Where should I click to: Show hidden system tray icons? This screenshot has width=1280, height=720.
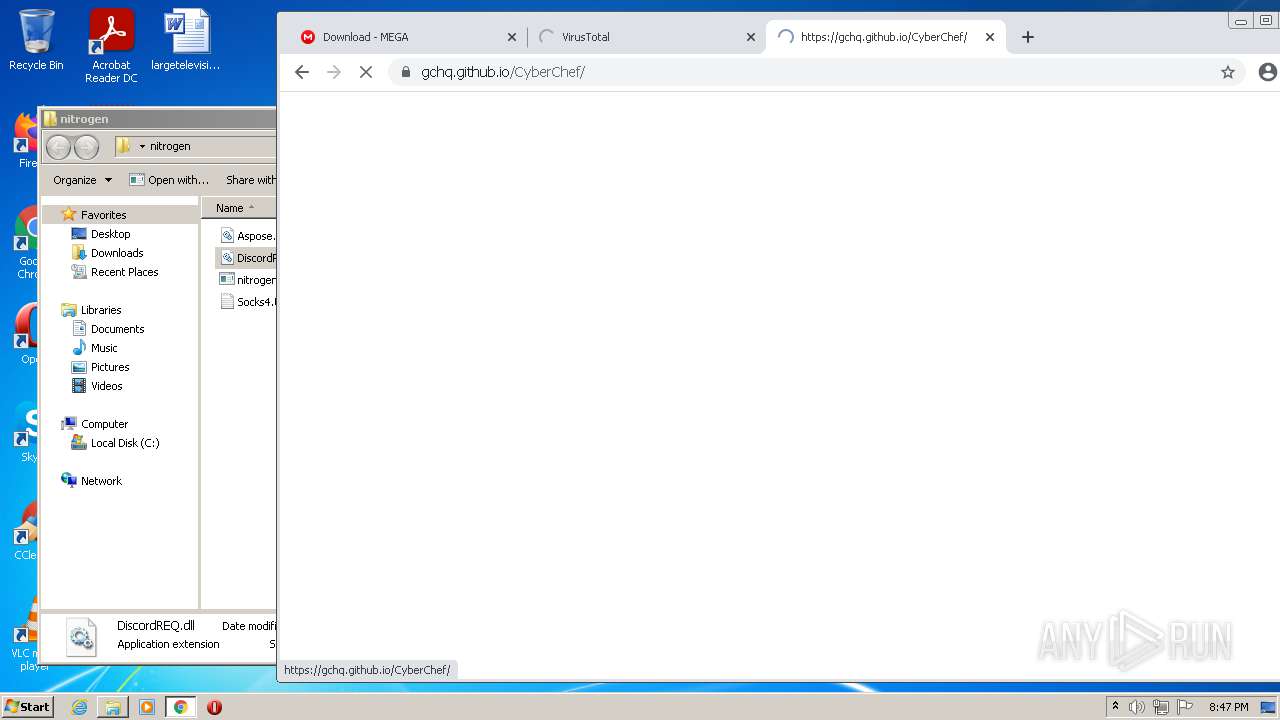[x=1115, y=707]
